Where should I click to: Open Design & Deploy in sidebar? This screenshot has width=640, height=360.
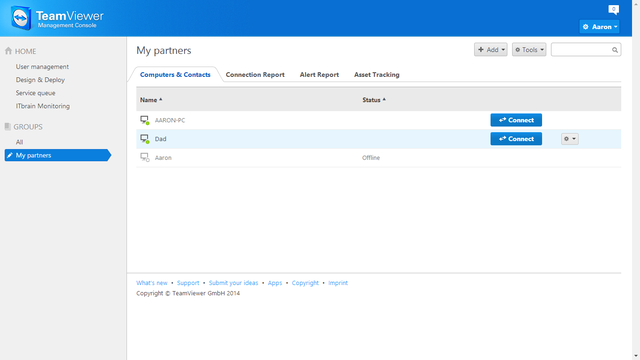pyautogui.click(x=40, y=80)
